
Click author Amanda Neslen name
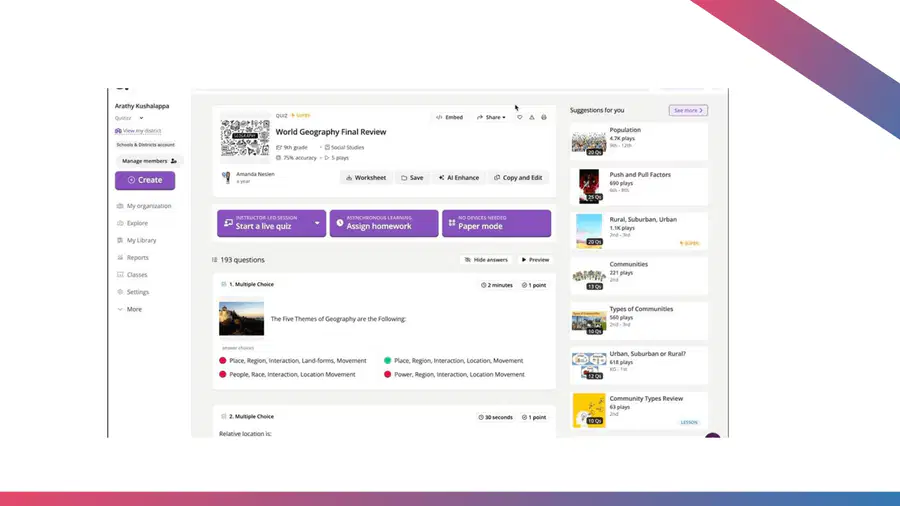tap(255, 174)
